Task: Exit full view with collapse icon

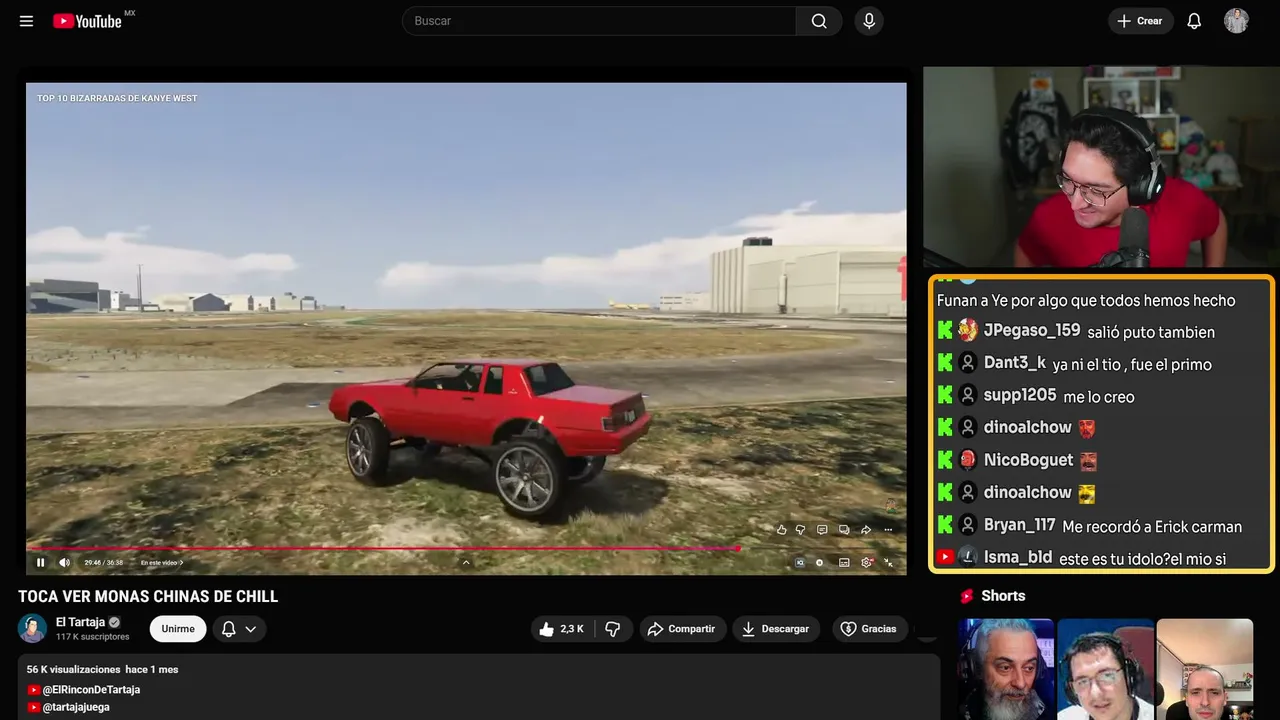Action: click(888, 563)
